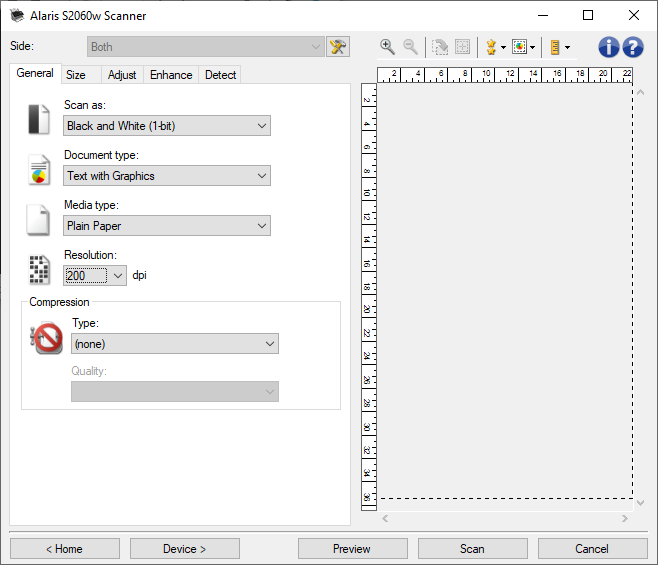The image size is (658, 565).
Task: Click the preview scroll left arrow
Action: (385, 518)
